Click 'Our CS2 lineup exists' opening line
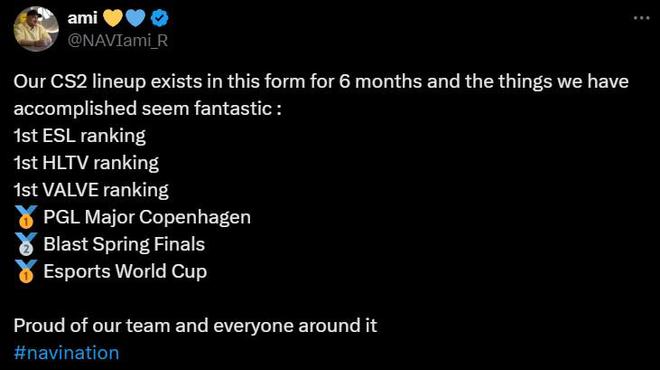The width and height of the screenshot is (660, 370). pyautogui.click(x=321, y=81)
